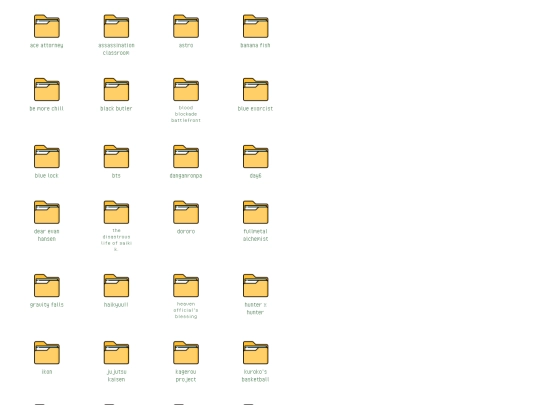Select the be more chill folder
Image resolution: width=540 pixels, height=405 pixels.
pos(47,90)
